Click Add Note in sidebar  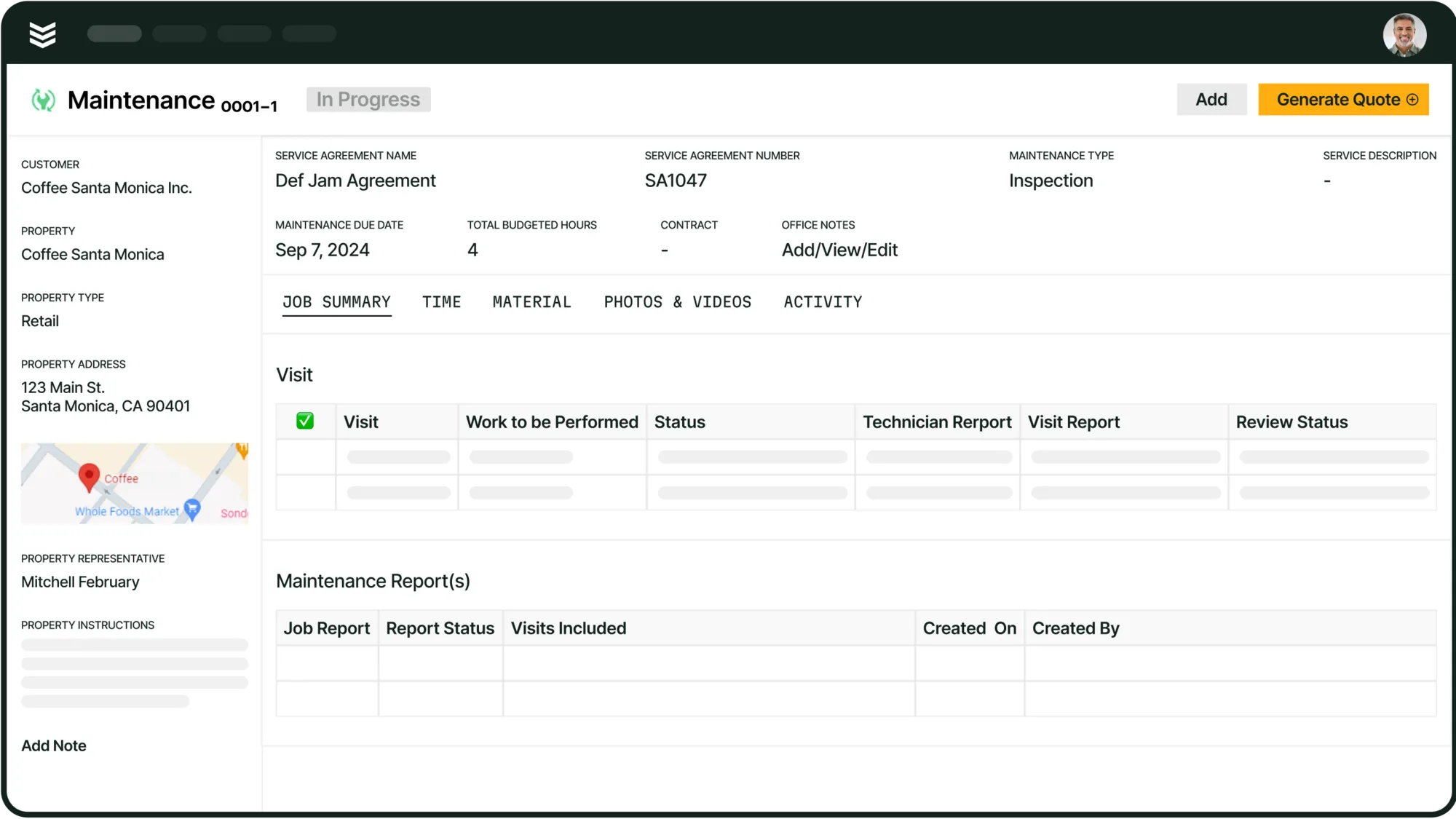[54, 745]
